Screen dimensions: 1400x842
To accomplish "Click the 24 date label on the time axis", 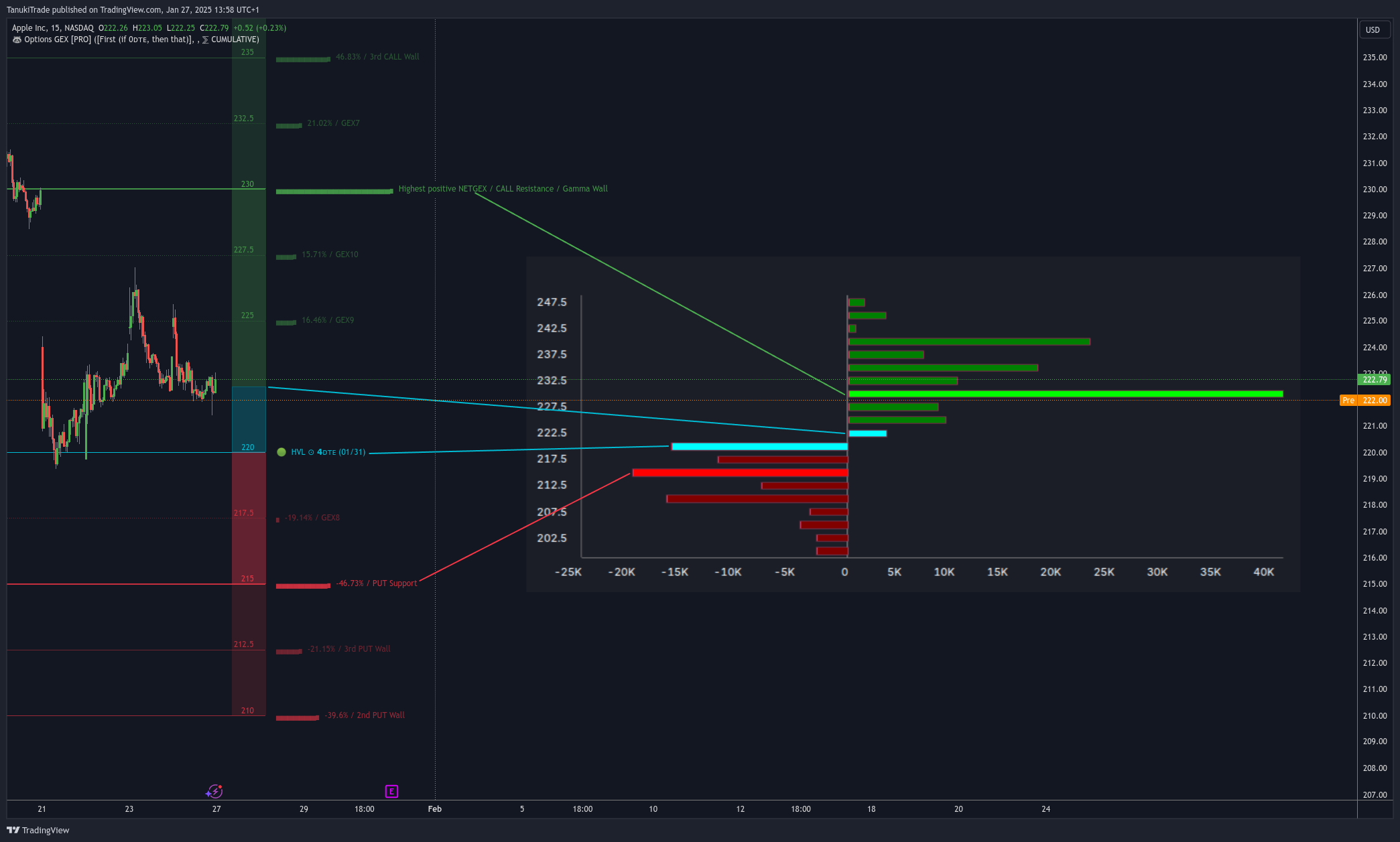I will pos(1045,809).
